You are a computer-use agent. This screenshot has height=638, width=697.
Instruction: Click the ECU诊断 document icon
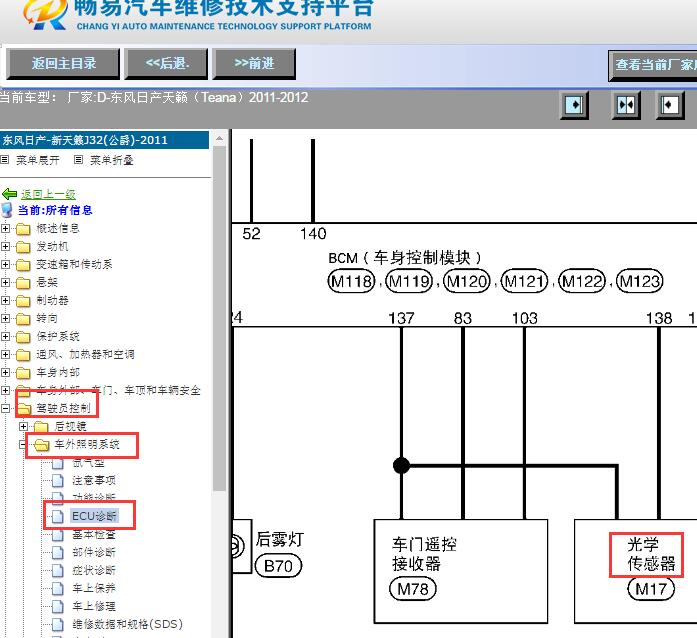(58, 516)
